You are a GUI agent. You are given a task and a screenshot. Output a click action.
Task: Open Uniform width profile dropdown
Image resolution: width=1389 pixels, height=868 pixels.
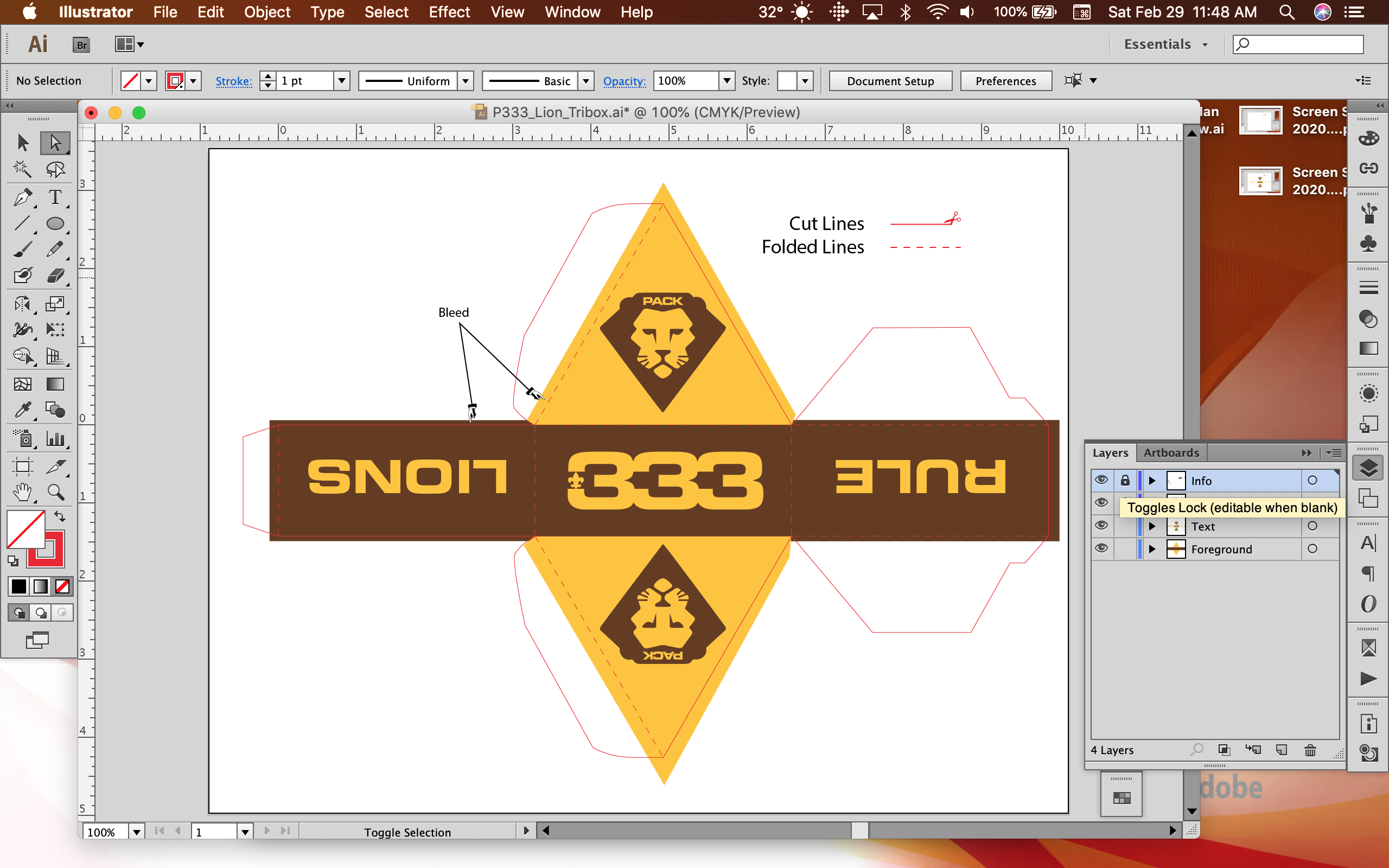[x=466, y=81]
